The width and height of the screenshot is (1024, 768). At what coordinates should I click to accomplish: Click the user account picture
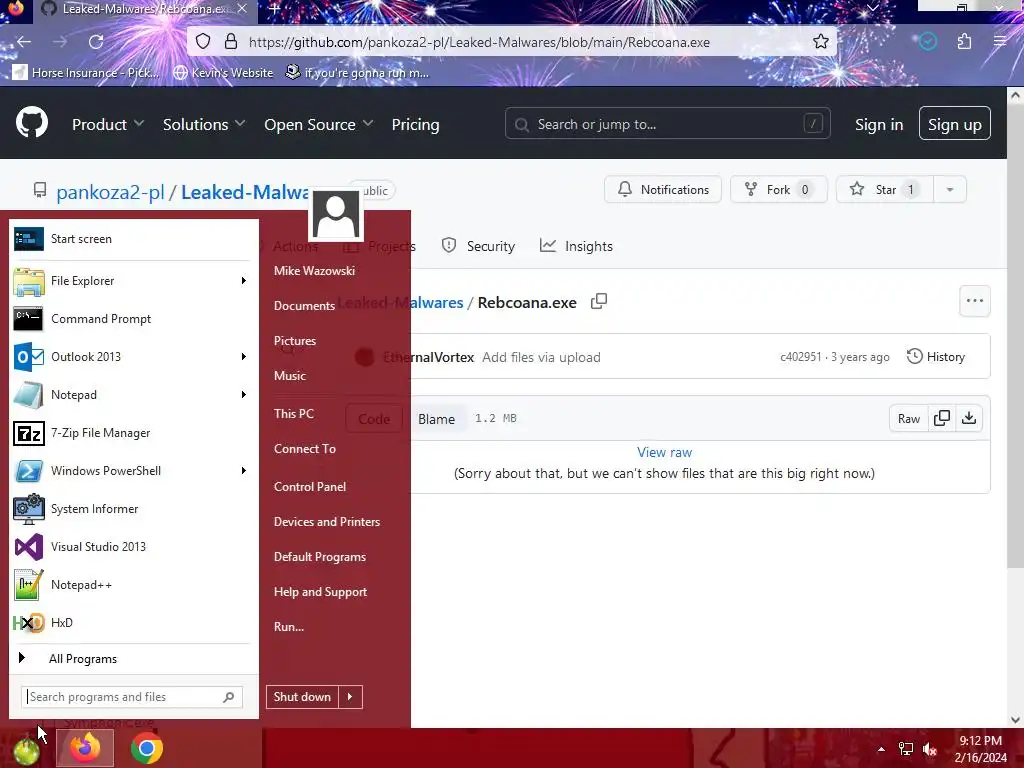[336, 215]
